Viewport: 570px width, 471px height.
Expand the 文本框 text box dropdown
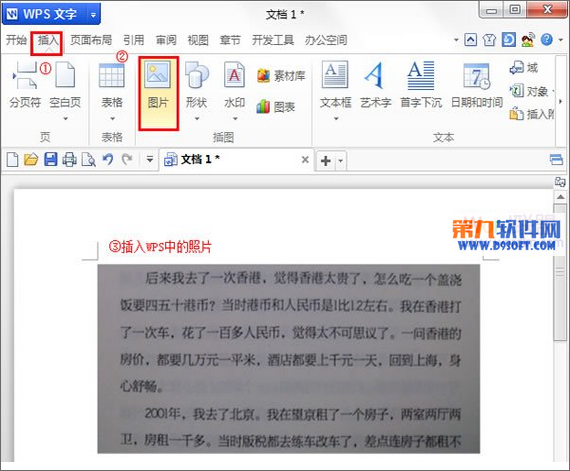tap(336, 118)
